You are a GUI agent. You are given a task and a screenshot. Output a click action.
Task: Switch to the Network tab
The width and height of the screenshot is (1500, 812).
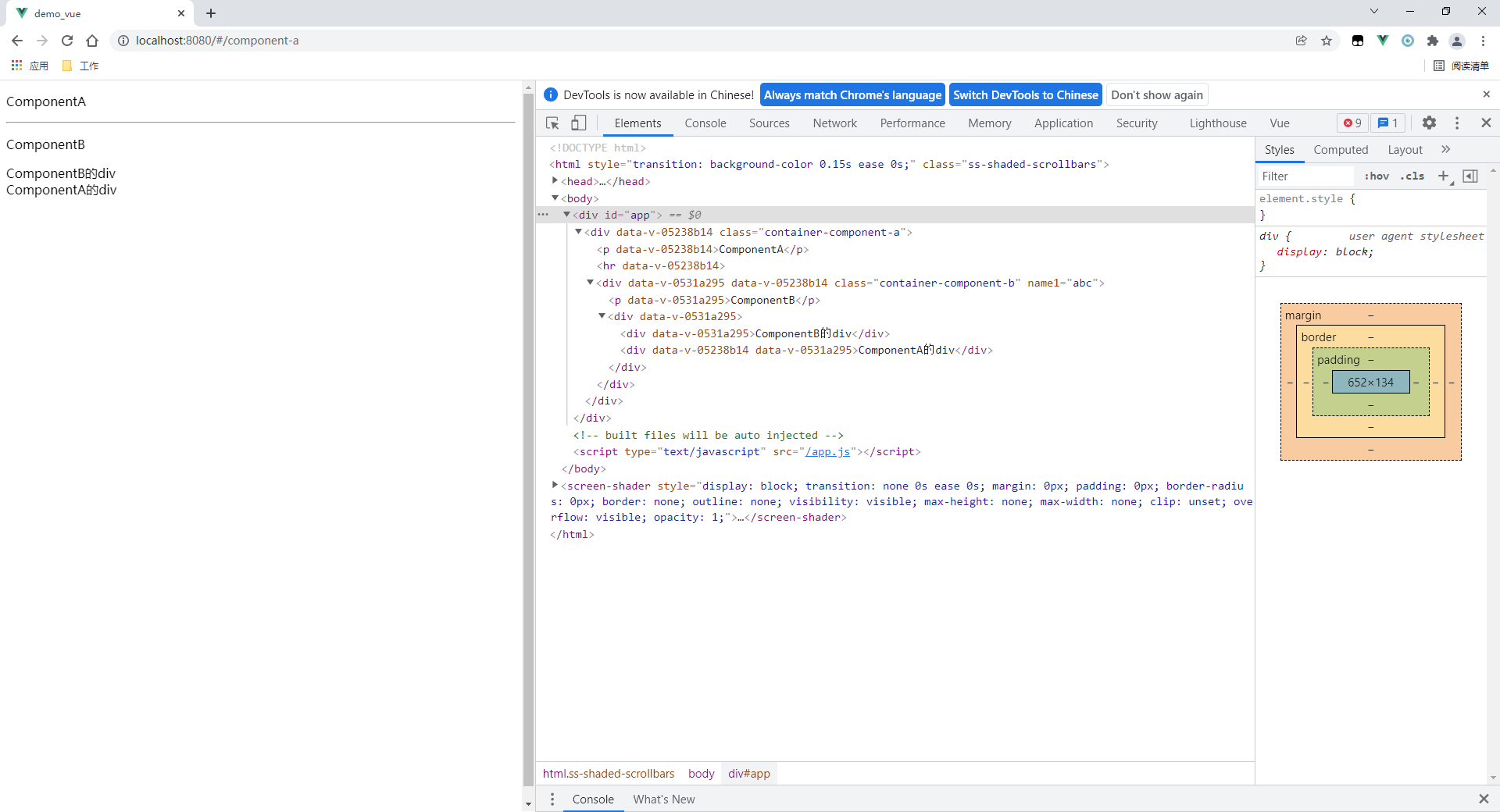835,123
